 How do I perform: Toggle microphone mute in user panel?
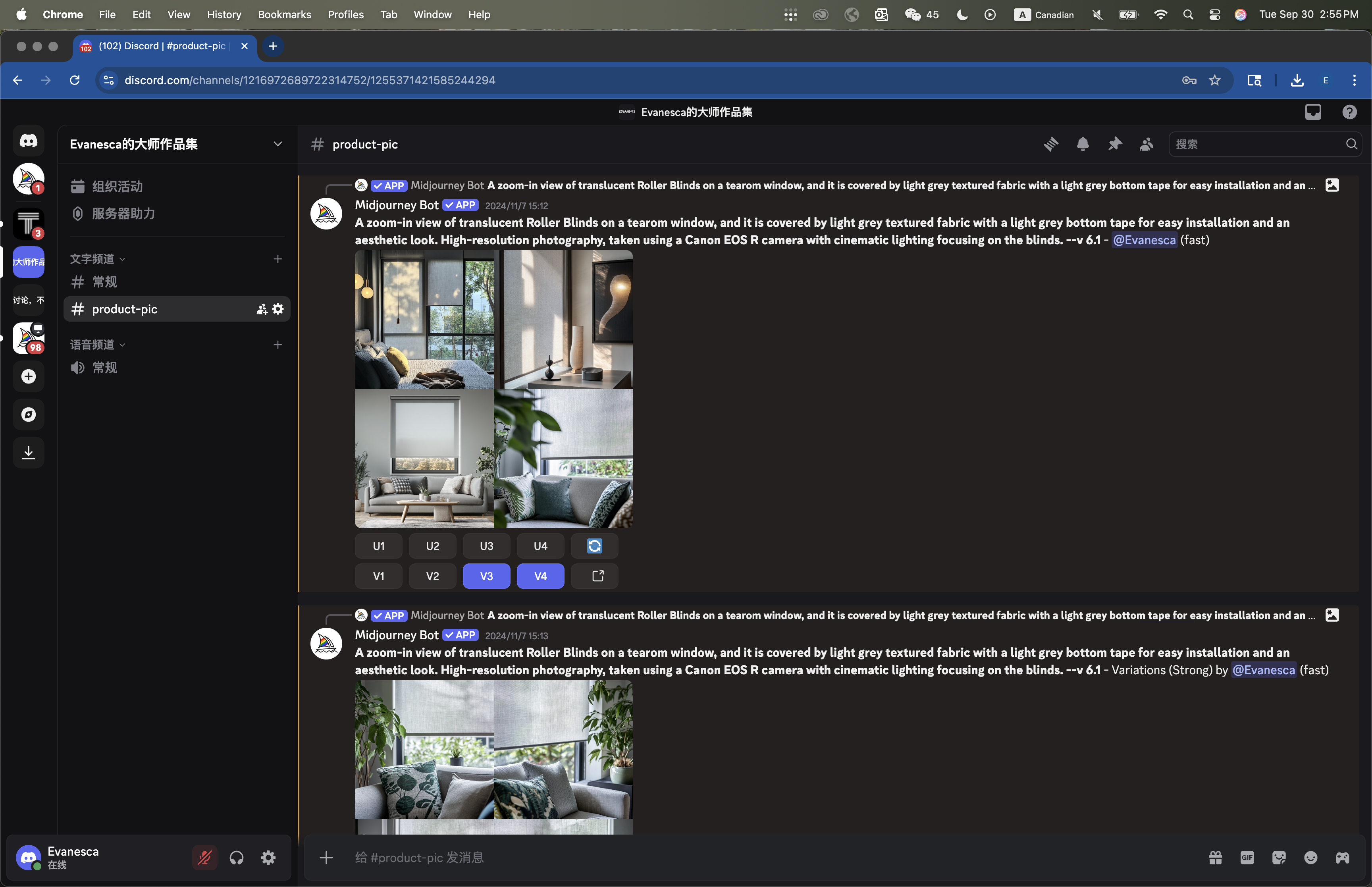(204, 858)
